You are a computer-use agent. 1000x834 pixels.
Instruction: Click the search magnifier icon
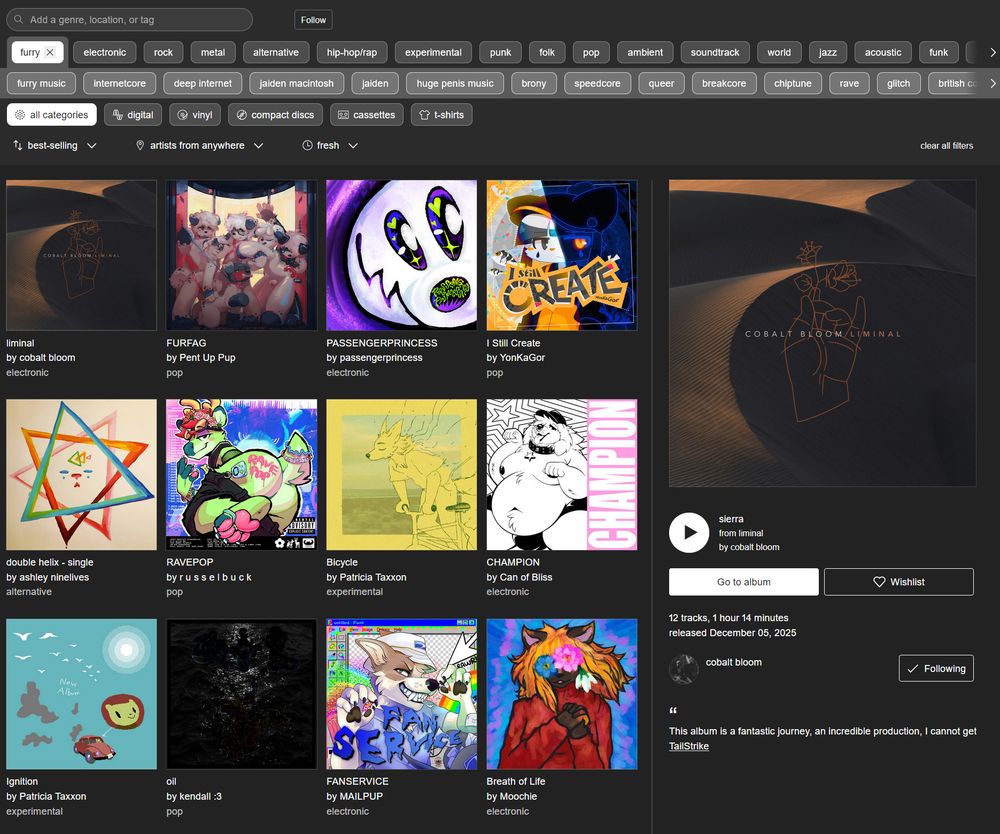(x=18, y=19)
